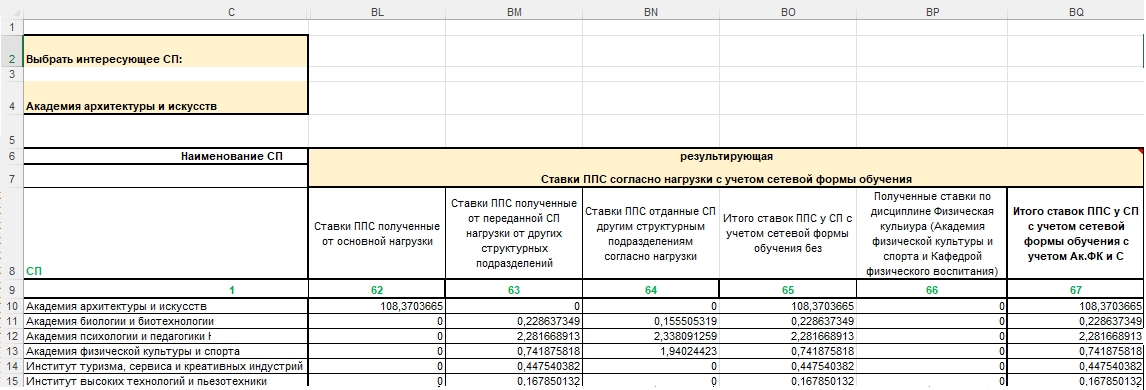This screenshot has width=1146, height=390.
Task: Select 'Итого ставок ППС у СП с учетом Ак.ФК и С' header
Action: [x=1075, y=233]
